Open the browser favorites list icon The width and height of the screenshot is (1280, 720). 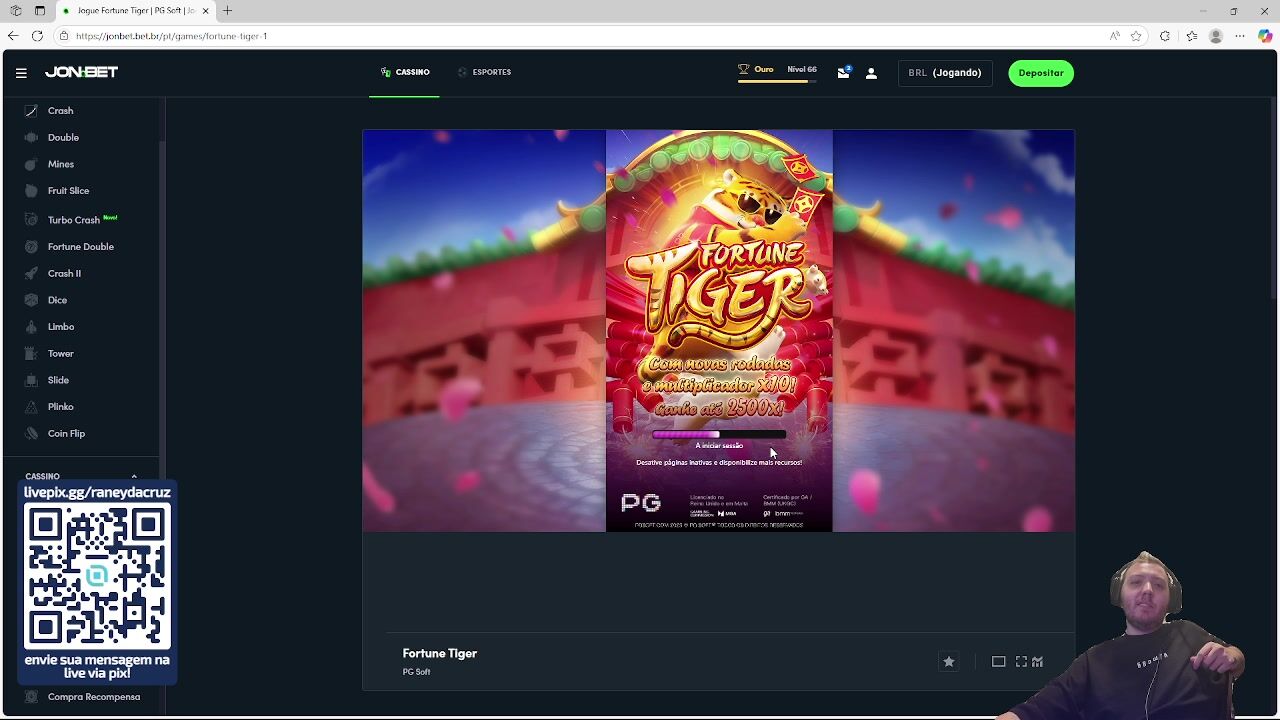(x=1191, y=36)
